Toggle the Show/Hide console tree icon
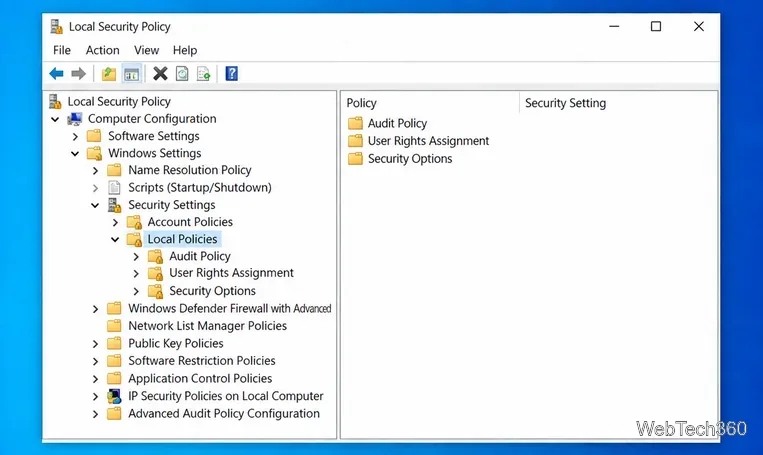This screenshot has height=455, width=763. tap(132, 74)
